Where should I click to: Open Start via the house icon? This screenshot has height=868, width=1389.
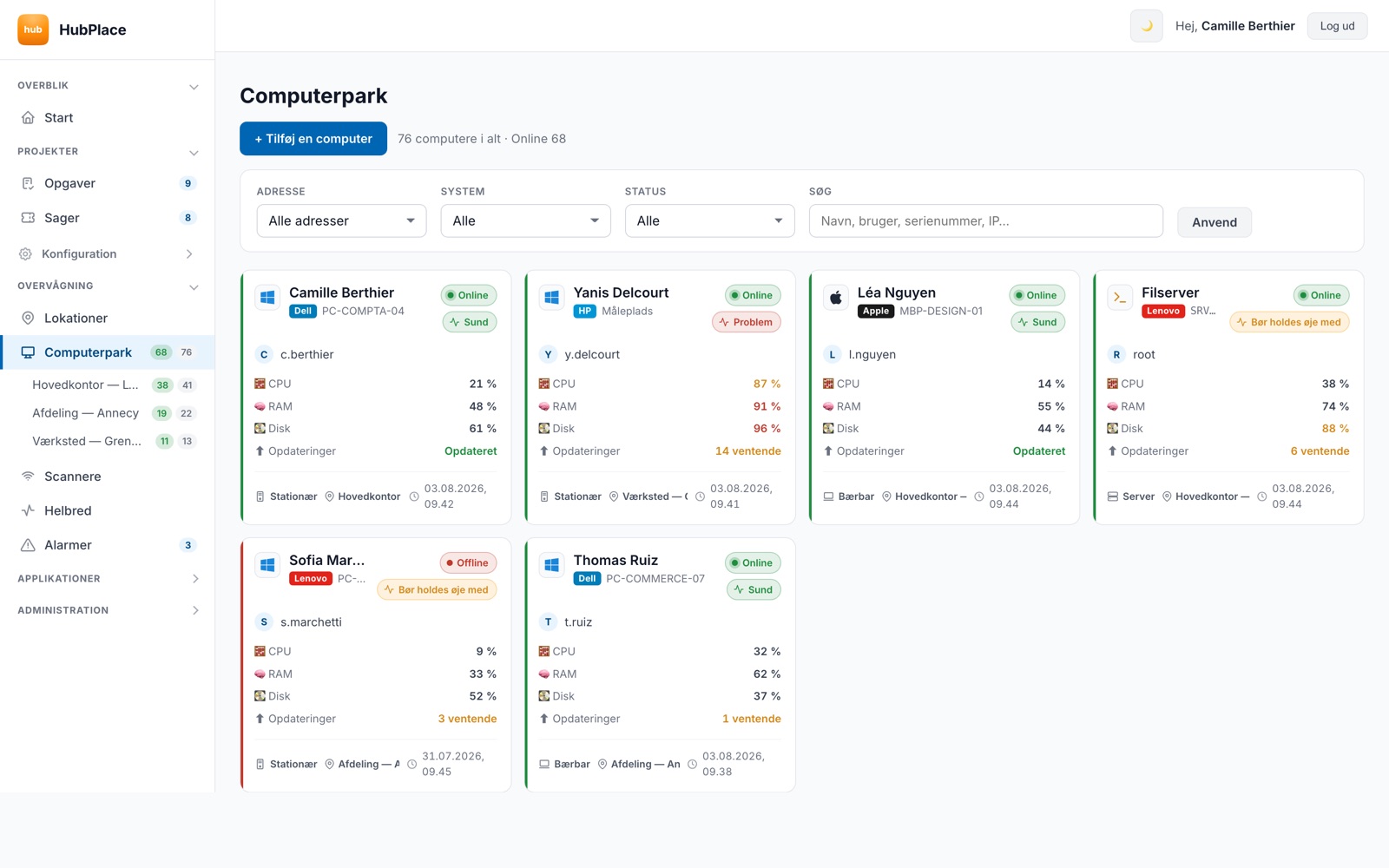click(x=28, y=118)
